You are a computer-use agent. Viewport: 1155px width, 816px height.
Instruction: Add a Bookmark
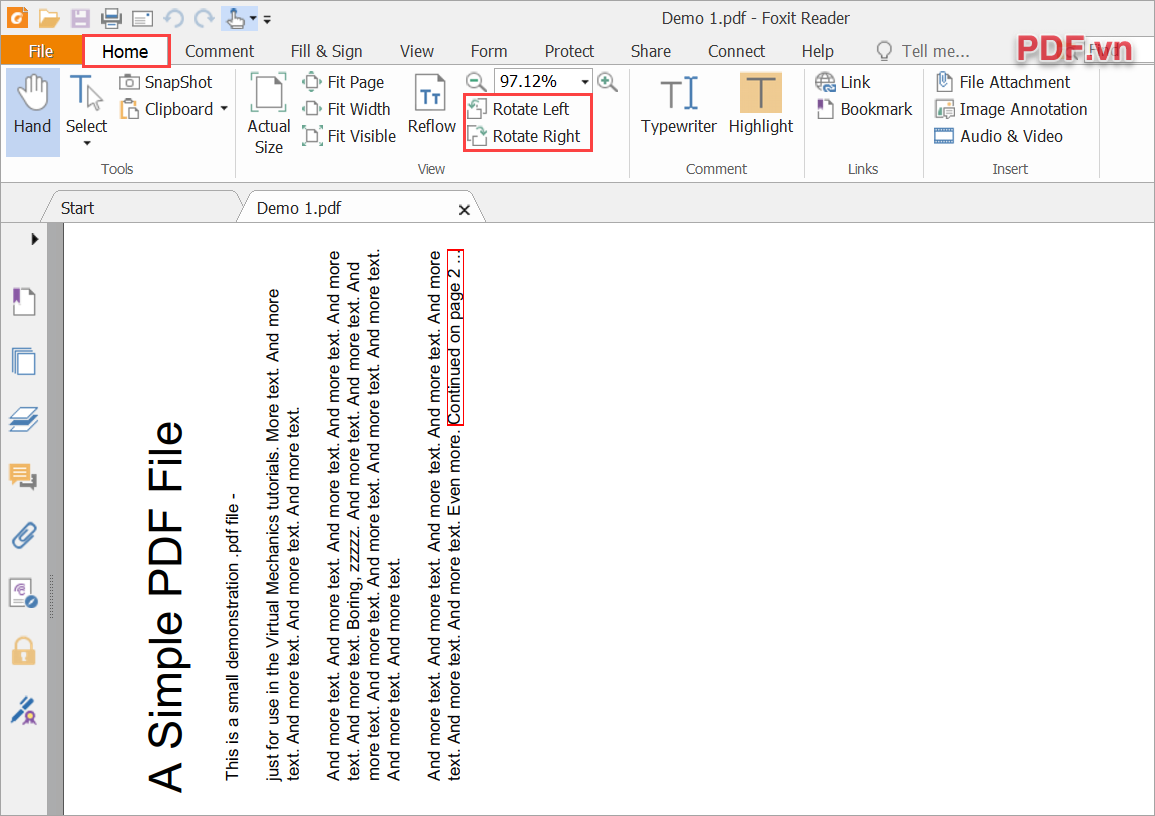point(864,109)
